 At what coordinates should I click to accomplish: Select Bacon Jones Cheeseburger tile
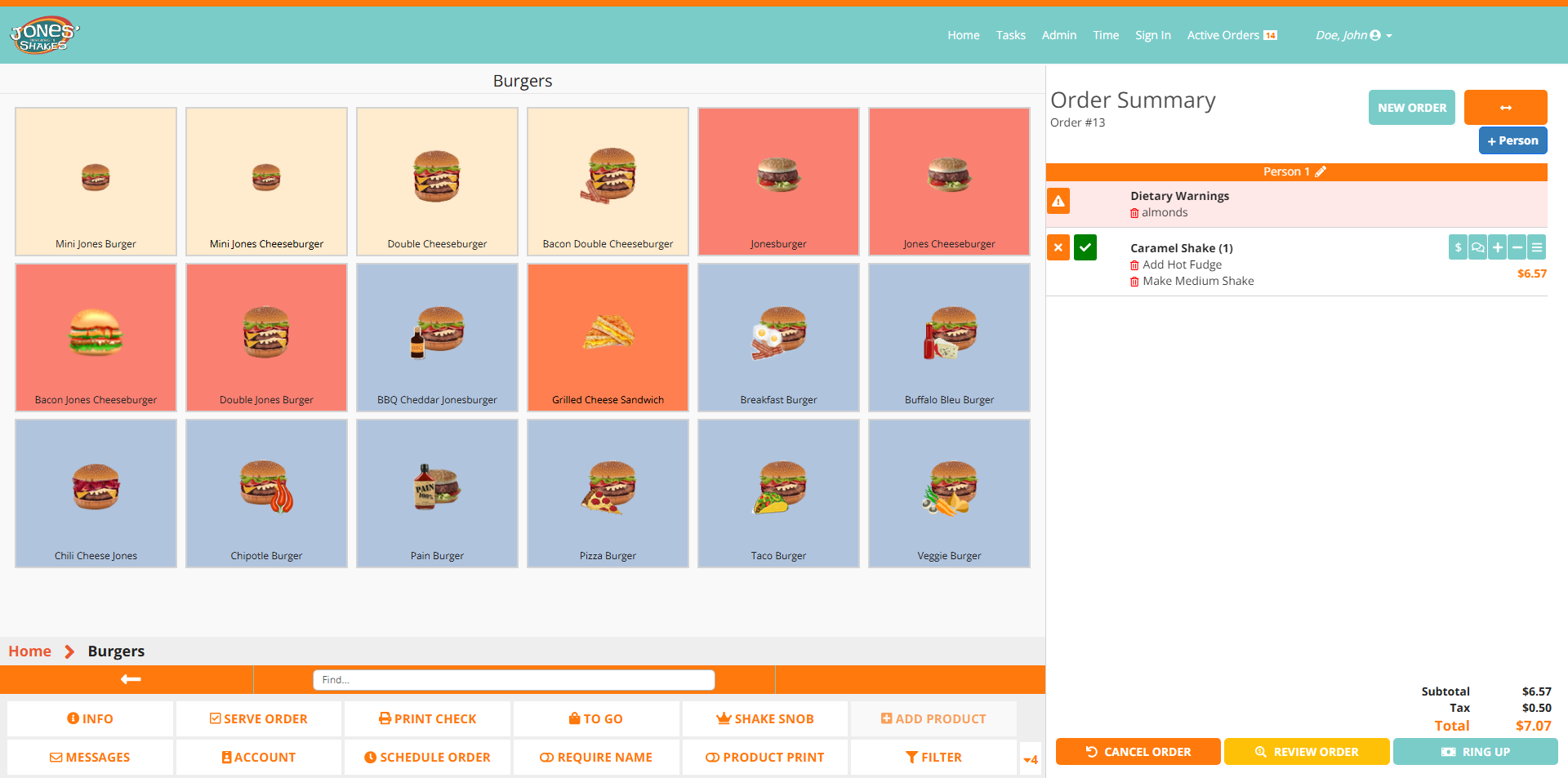tap(96, 337)
